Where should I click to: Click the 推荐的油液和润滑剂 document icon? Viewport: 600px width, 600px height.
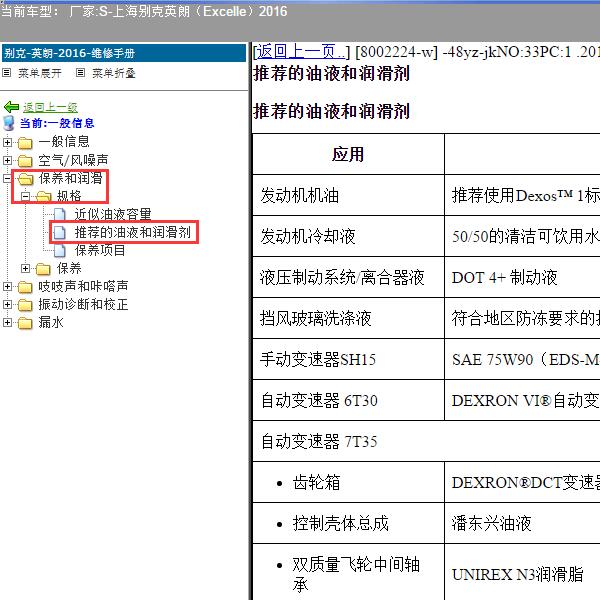point(59,232)
